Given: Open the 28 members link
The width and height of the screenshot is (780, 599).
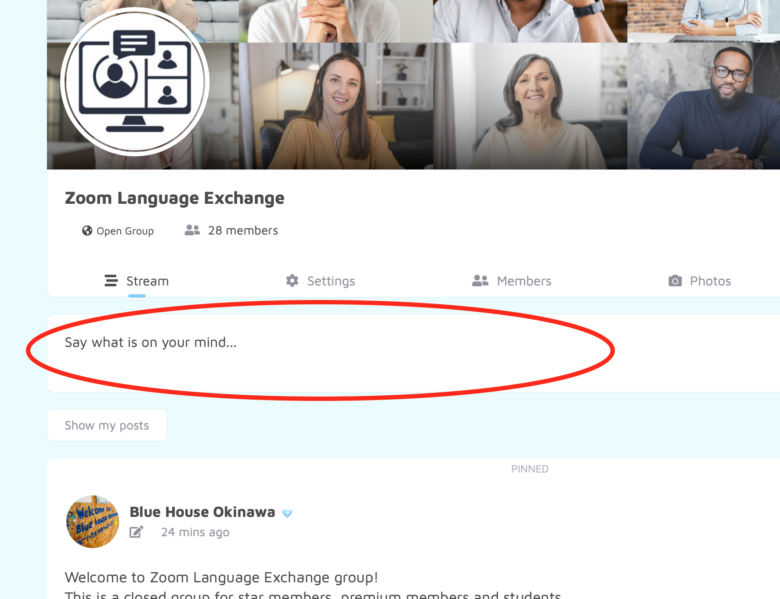Looking at the screenshot, I should [x=243, y=230].
